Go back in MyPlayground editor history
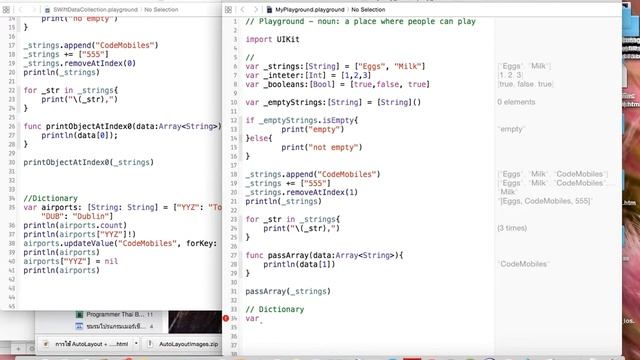This screenshot has height=360, width=640. [x=243, y=9]
